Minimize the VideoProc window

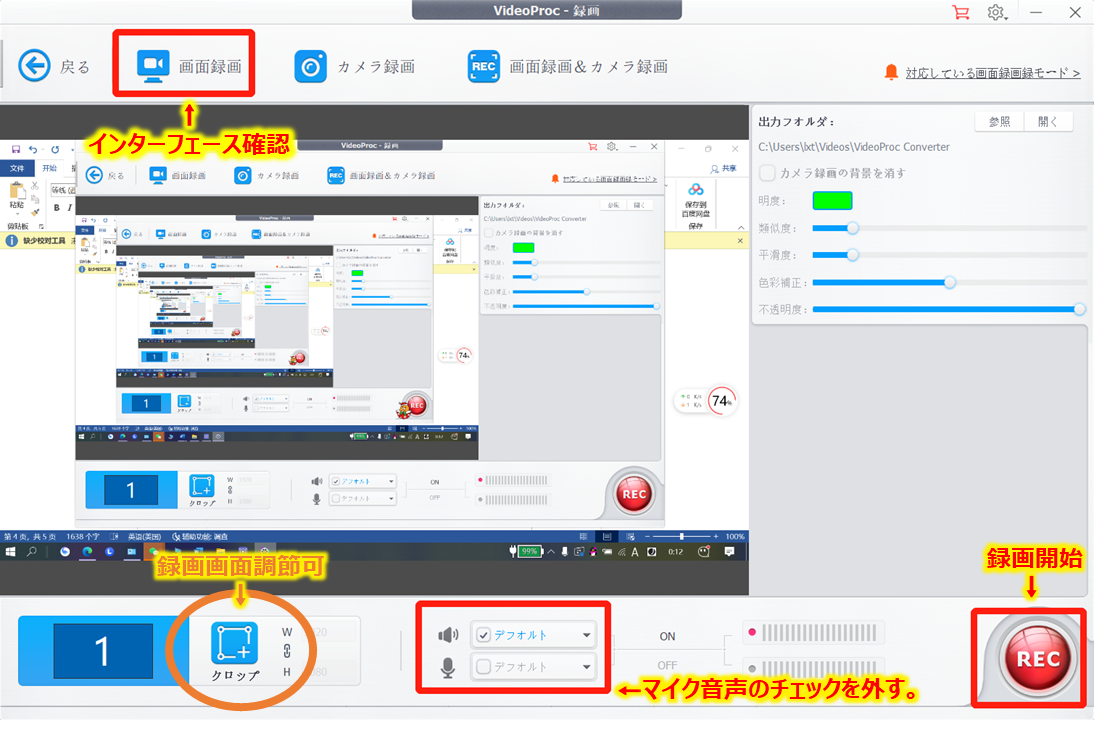(x=1036, y=12)
